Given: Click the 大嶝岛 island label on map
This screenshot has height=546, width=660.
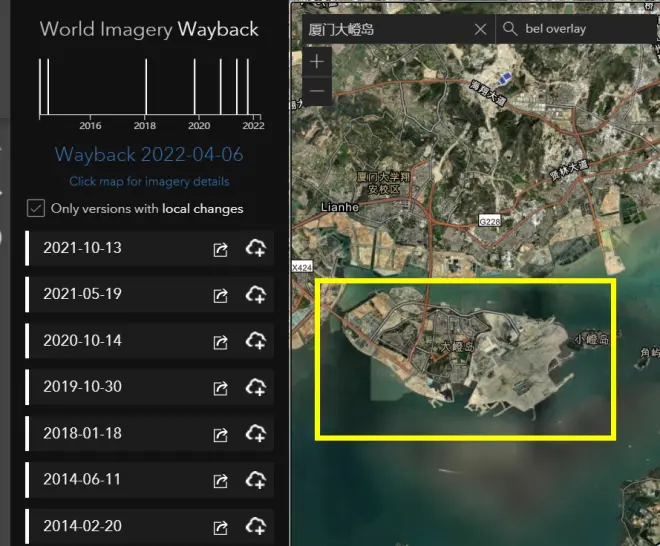Looking at the screenshot, I should (458, 347).
